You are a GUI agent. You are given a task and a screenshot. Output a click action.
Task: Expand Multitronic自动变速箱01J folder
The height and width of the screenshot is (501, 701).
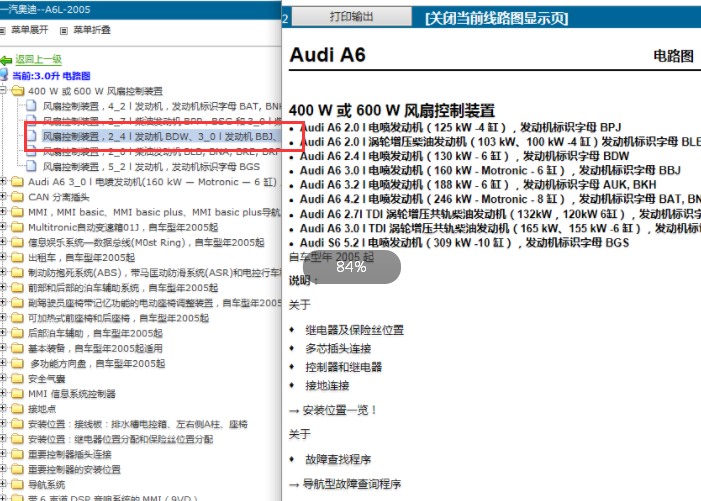point(3,227)
